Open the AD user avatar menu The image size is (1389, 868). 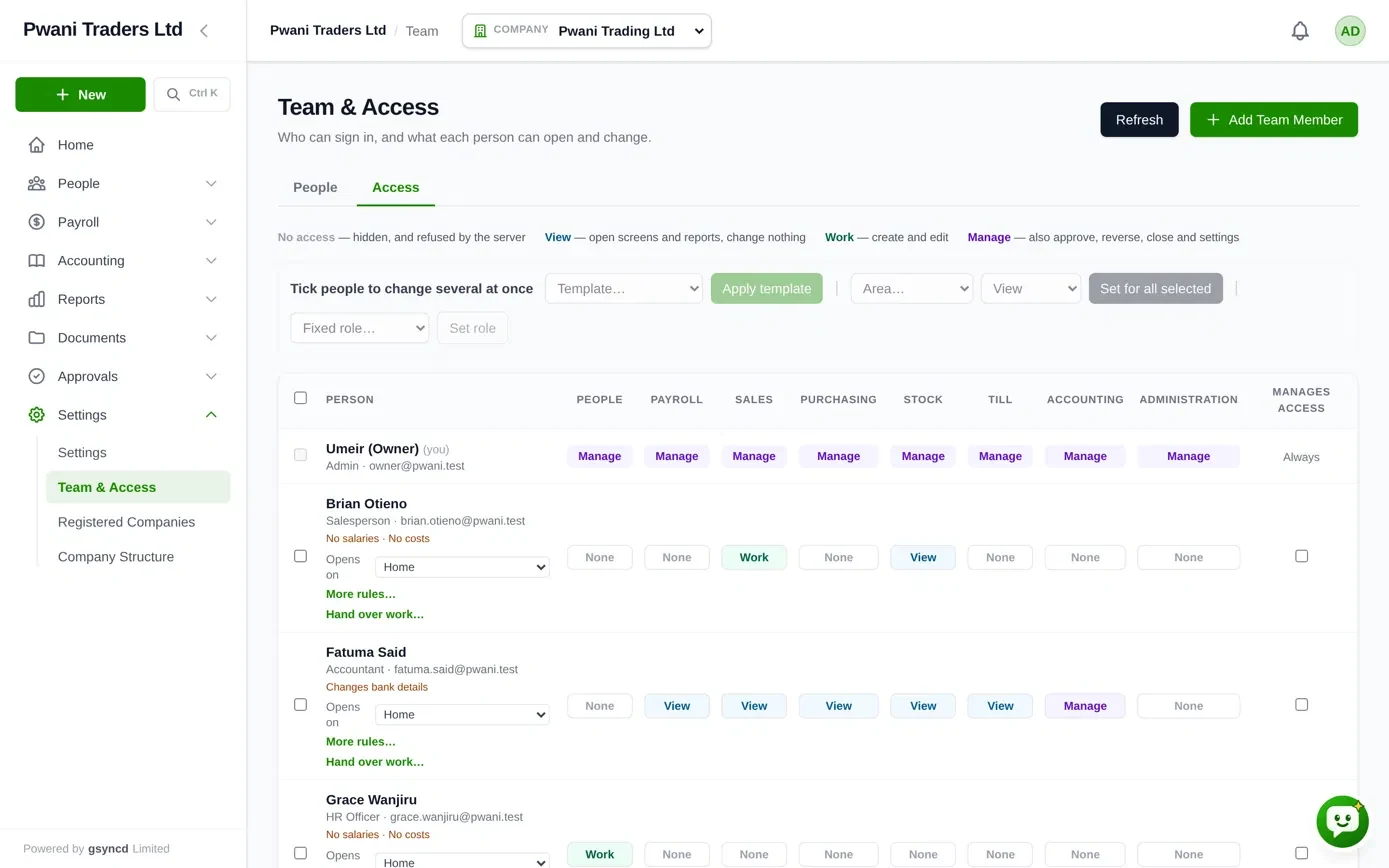coord(1350,31)
